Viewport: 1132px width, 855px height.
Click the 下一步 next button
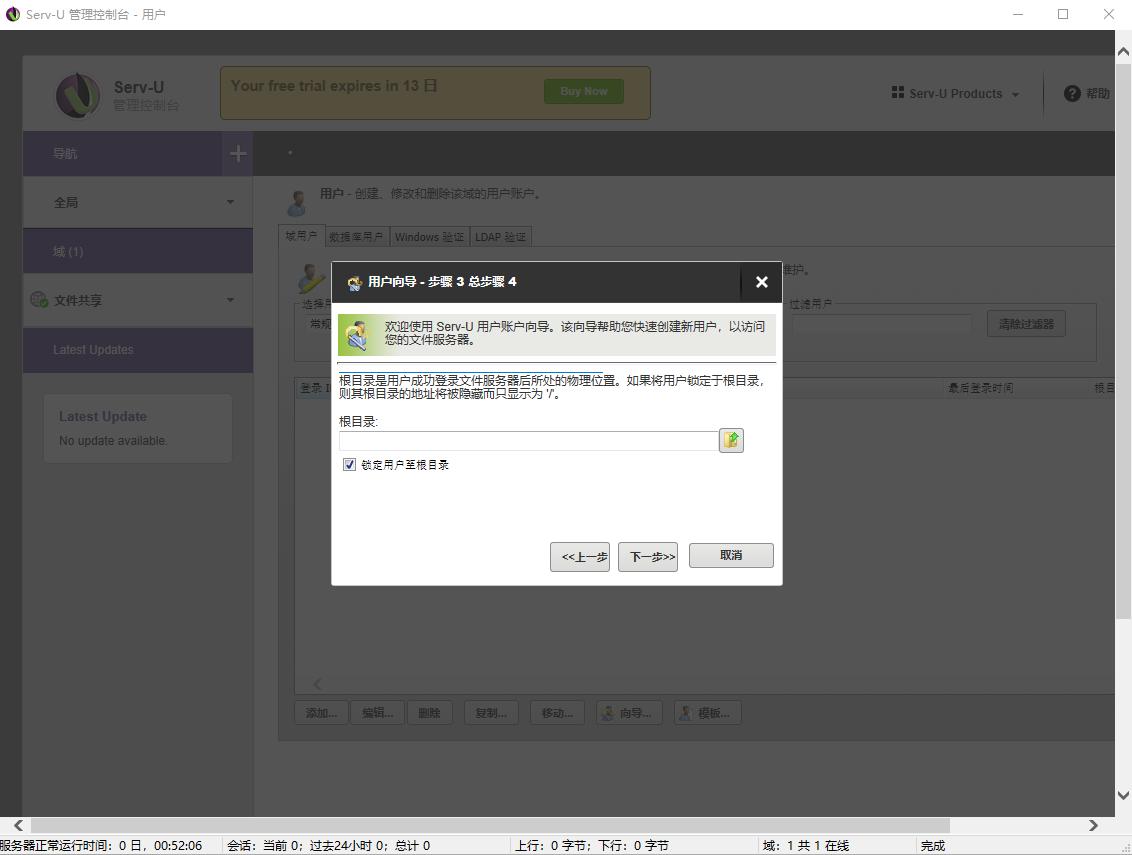pos(647,557)
